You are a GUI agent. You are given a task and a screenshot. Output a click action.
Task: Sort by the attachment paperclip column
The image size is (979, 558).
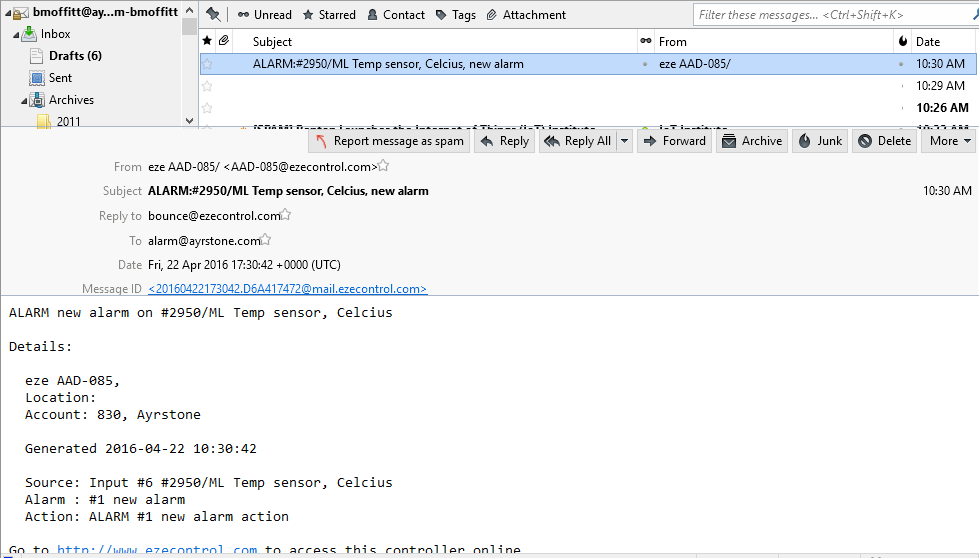tap(224, 41)
